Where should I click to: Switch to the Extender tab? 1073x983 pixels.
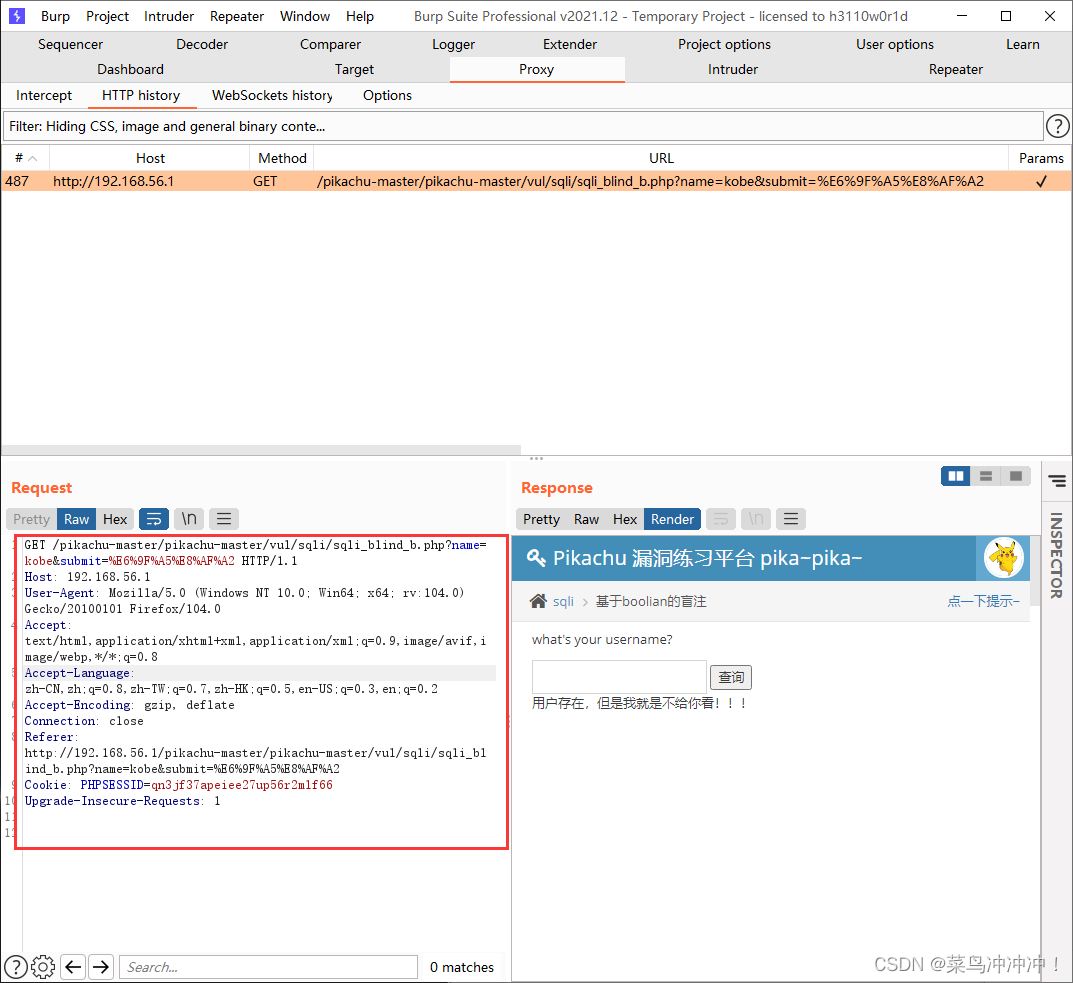(570, 44)
